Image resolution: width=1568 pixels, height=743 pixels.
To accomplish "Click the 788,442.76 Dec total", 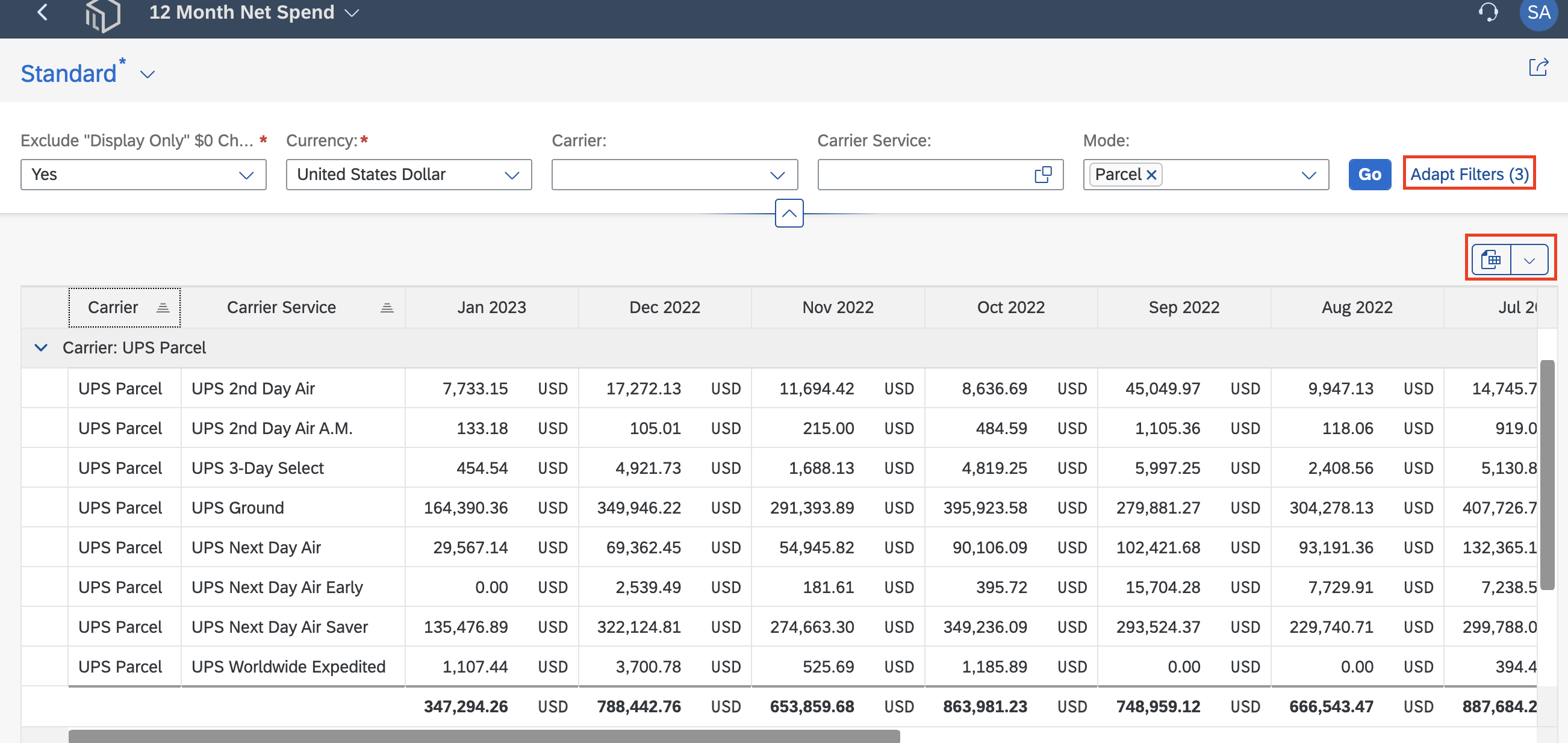I will pyautogui.click(x=639, y=706).
